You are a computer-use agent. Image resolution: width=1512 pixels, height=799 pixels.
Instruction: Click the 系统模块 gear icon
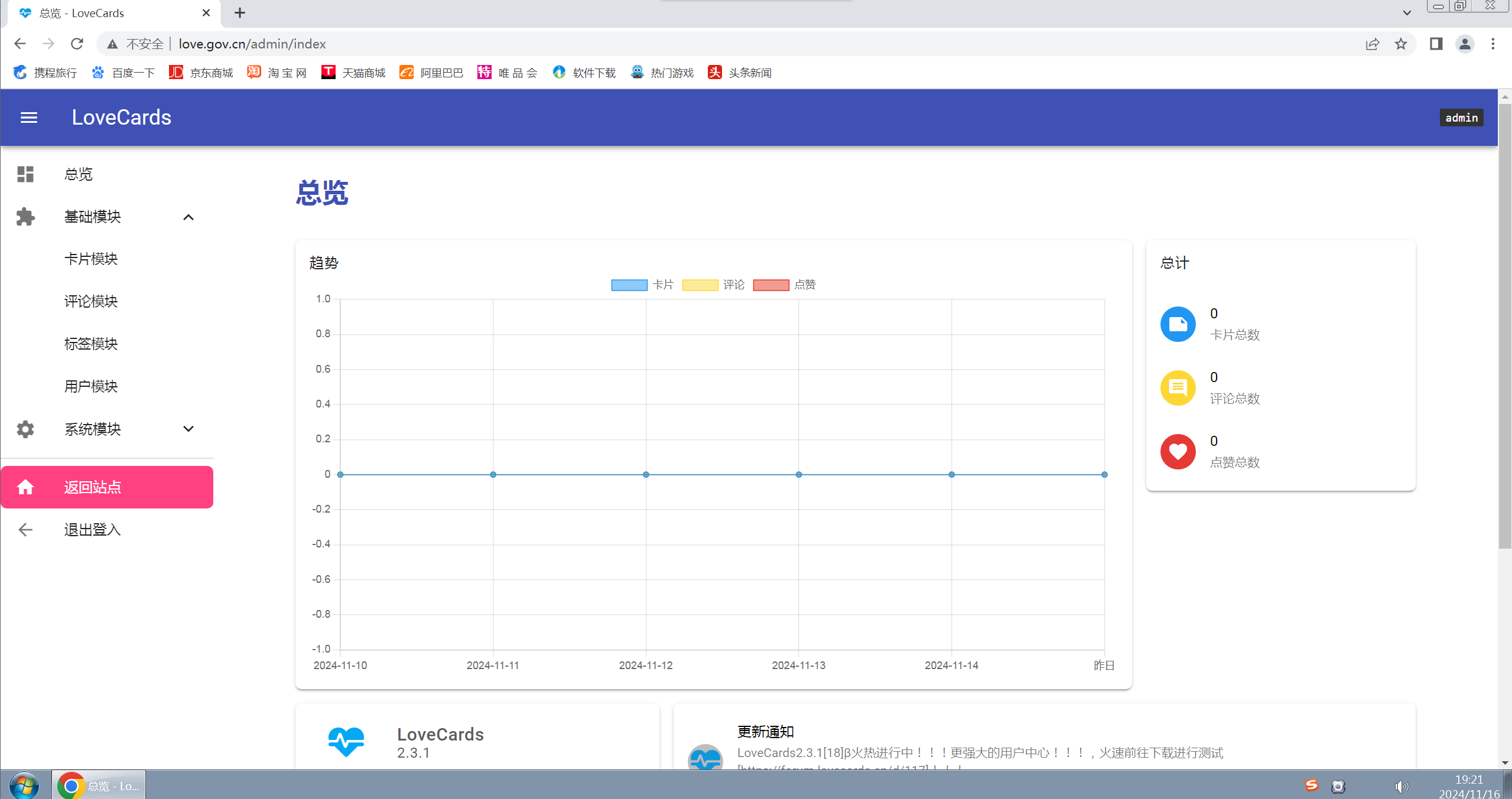pyautogui.click(x=25, y=429)
